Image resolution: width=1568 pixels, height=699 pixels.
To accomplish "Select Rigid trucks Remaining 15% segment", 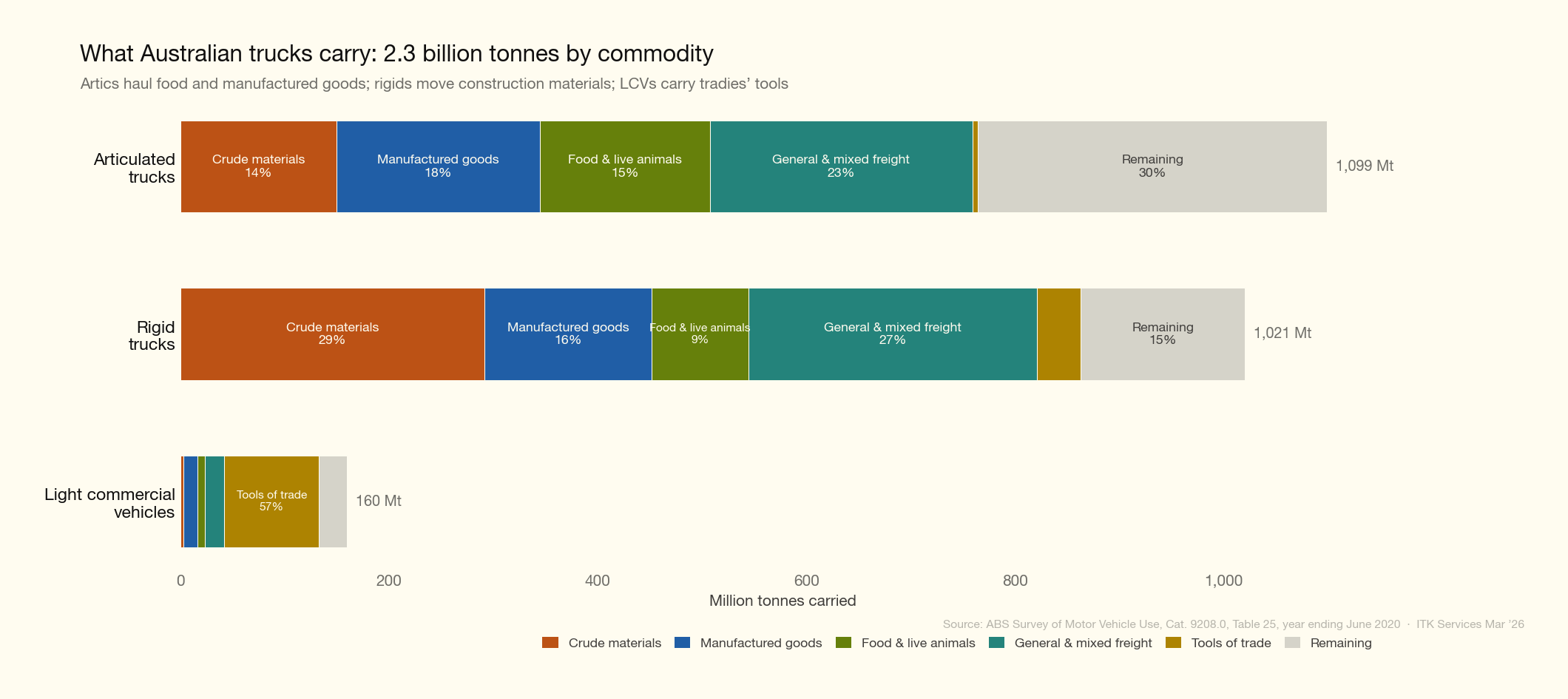I will 1162,334.
